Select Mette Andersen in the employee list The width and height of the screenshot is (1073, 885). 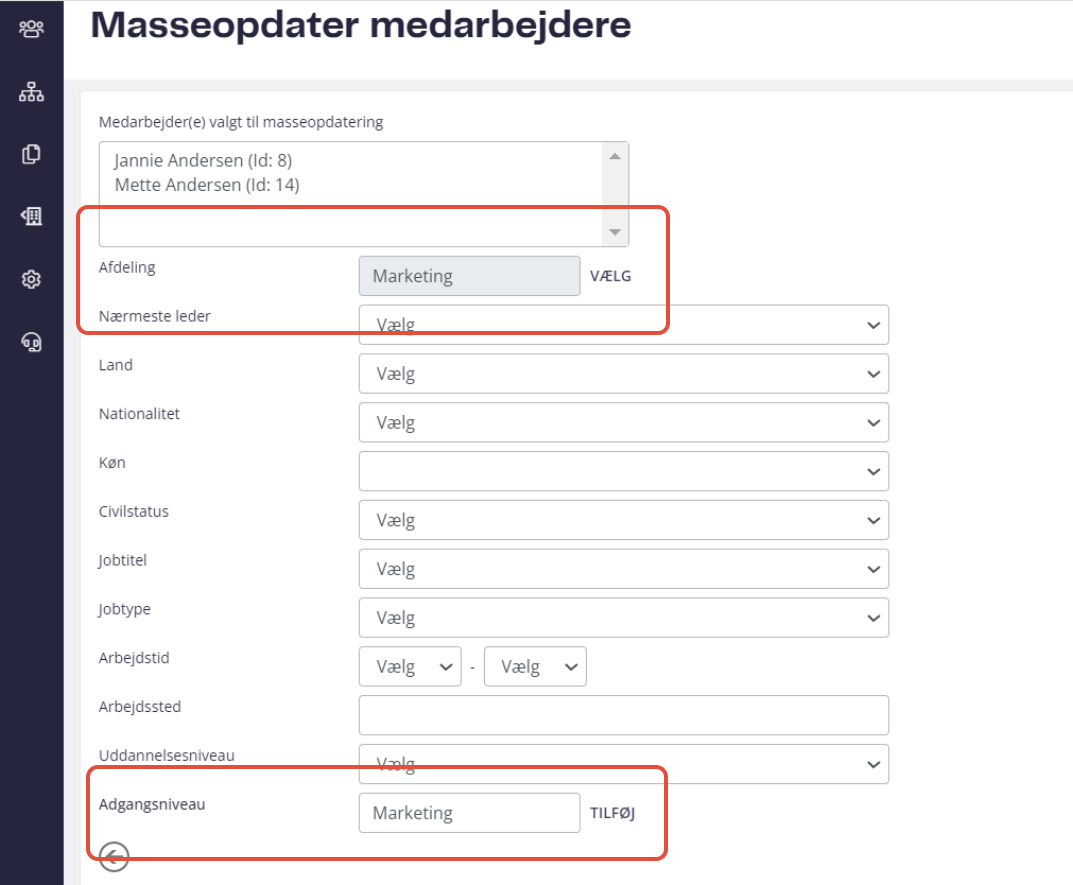coord(207,185)
